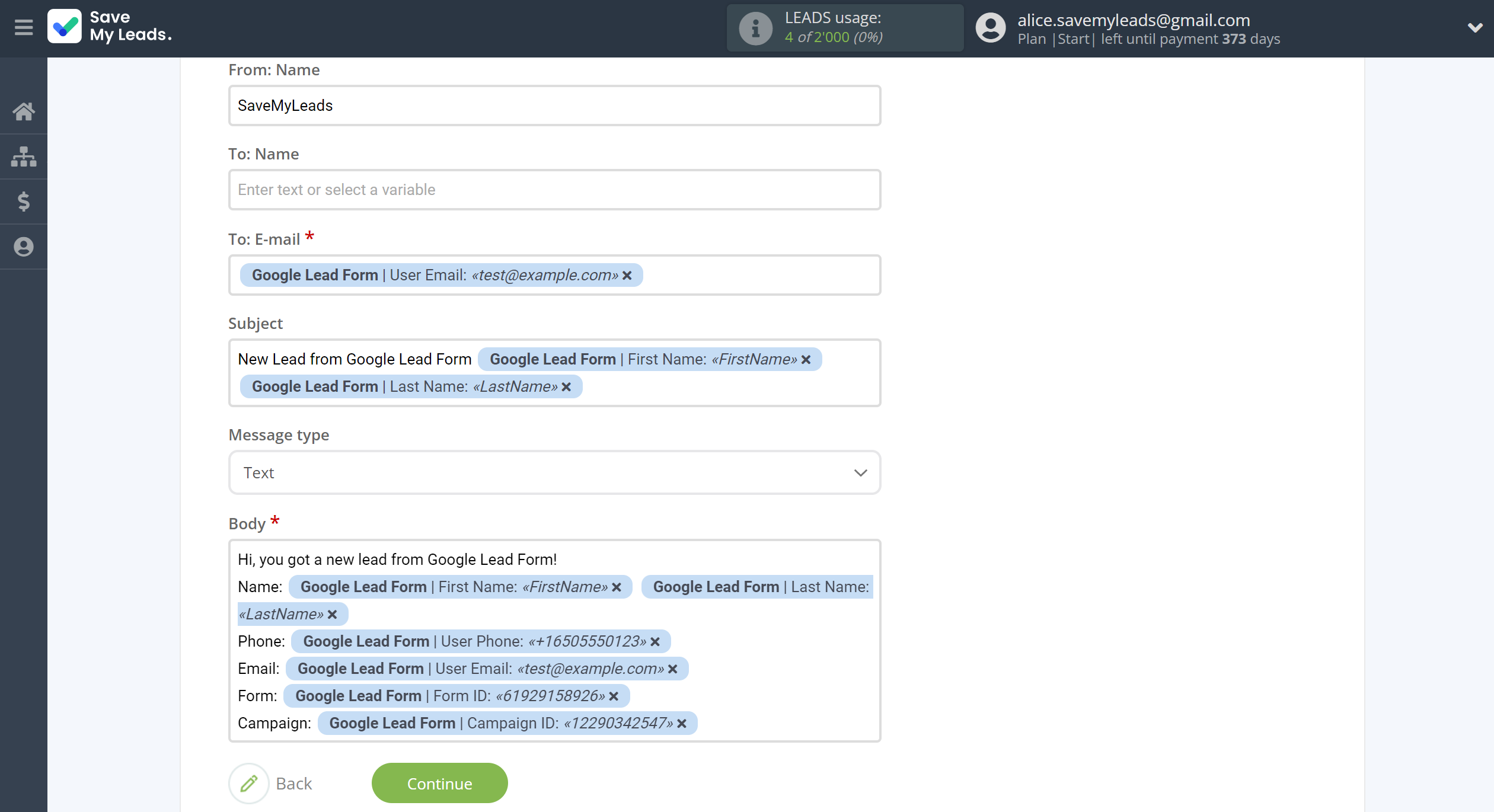Click the Back pencil icon
The height and width of the screenshot is (812, 1494).
tap(249, 783)
